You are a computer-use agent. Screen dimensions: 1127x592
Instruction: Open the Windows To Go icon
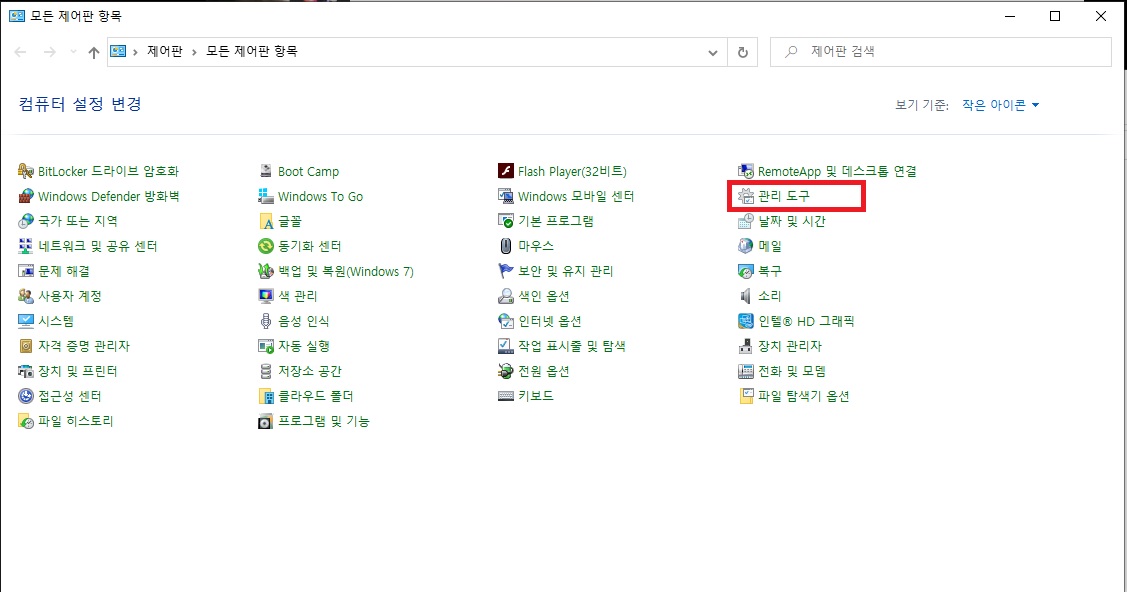coord(266,196)
